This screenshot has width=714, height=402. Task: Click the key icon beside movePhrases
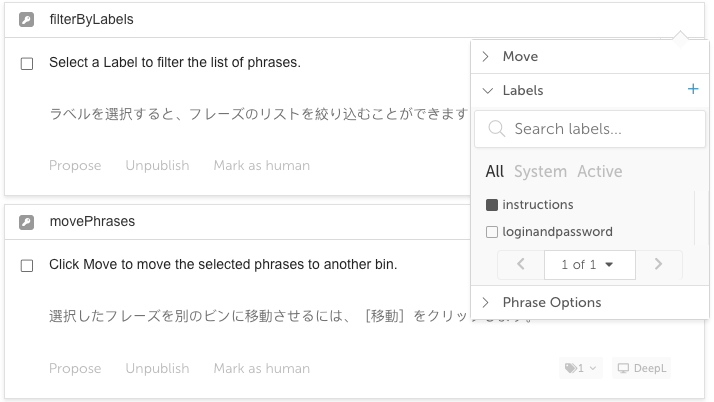coord(26,222)
